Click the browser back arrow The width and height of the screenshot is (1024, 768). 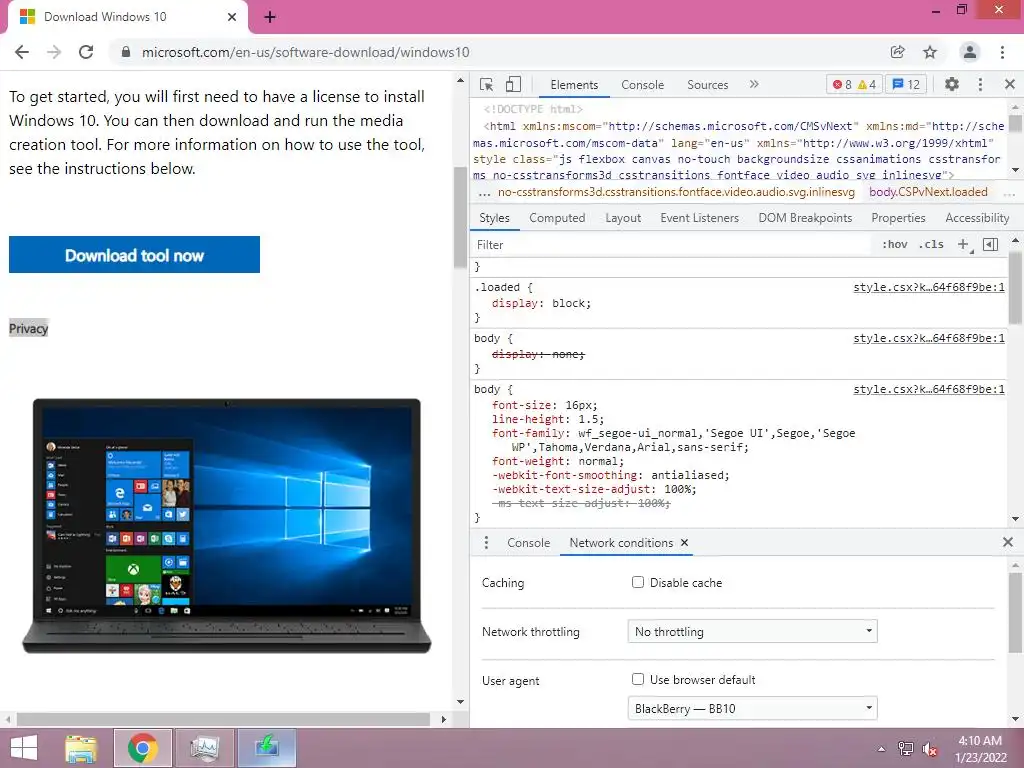point(22,52)
